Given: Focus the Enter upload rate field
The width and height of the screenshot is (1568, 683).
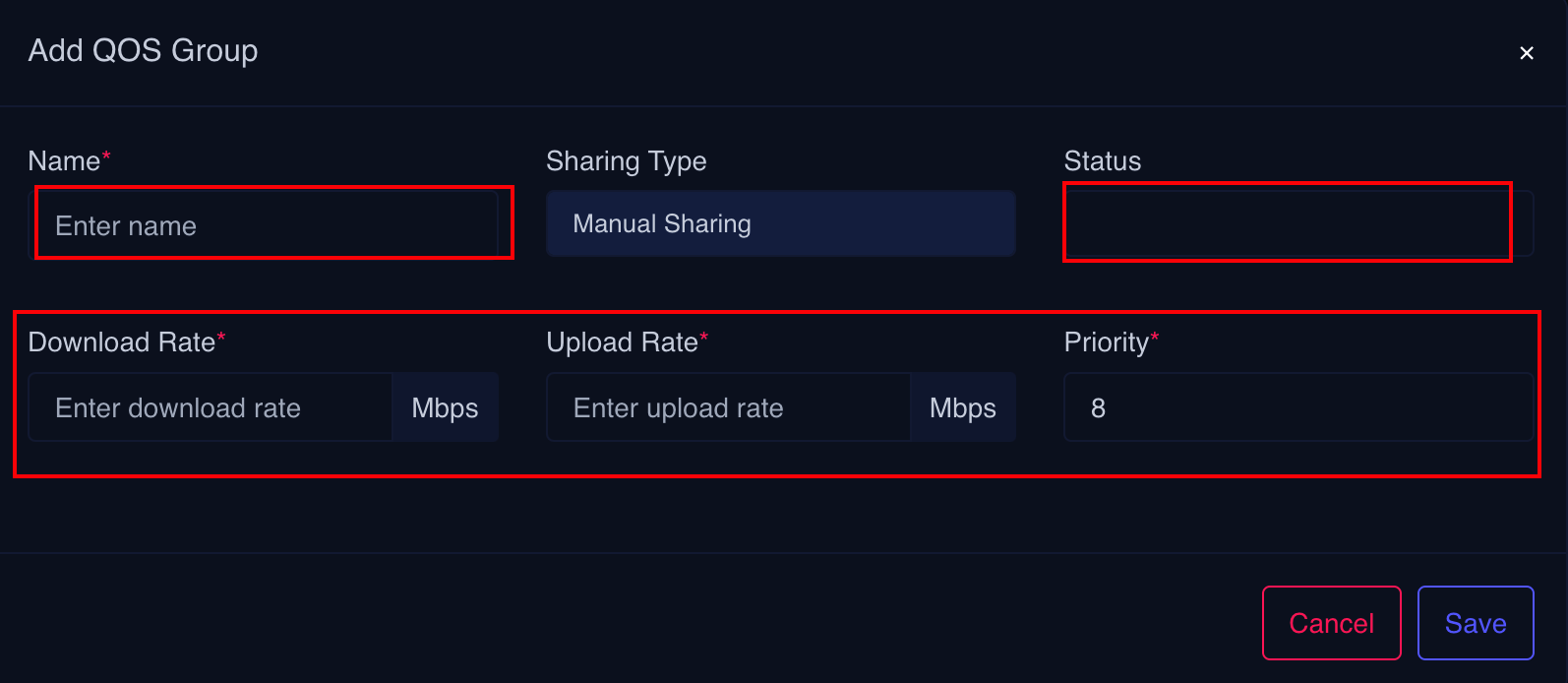Looking at the screenshot, I should tap(728, 407).
